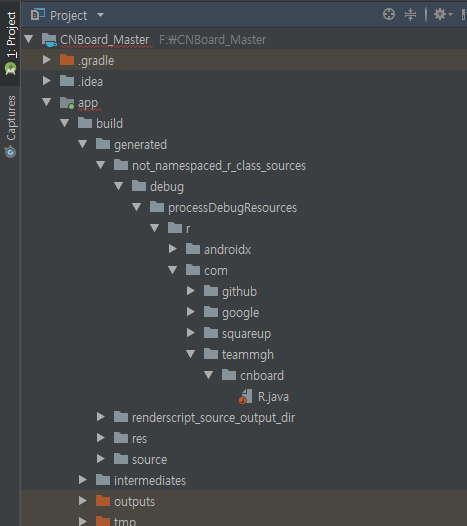Open the gear settings menu of the Project panel
This screenshot has width=467, height=526.
[443, 14]
